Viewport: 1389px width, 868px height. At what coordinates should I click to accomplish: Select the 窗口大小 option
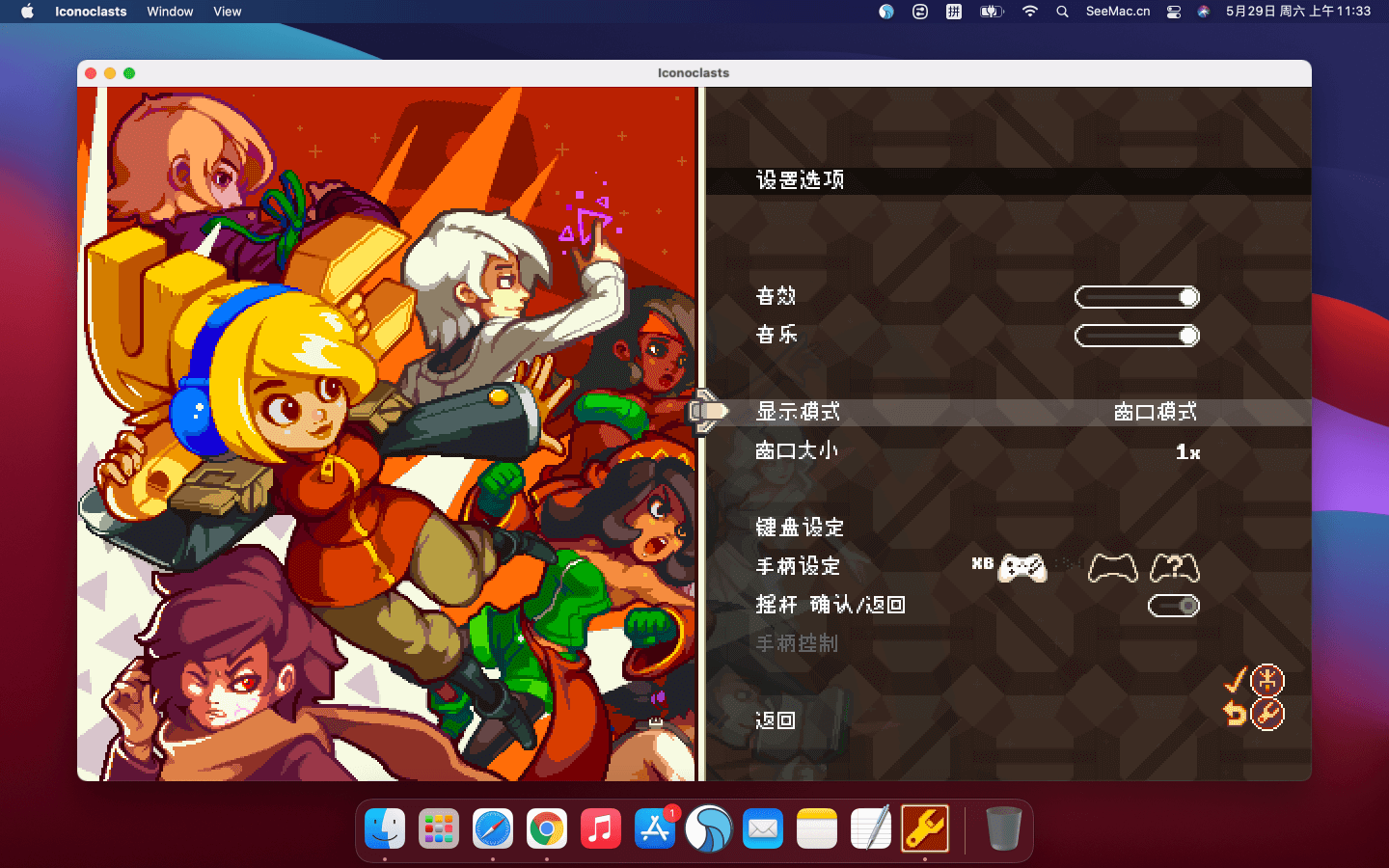[x=797, y=450]
